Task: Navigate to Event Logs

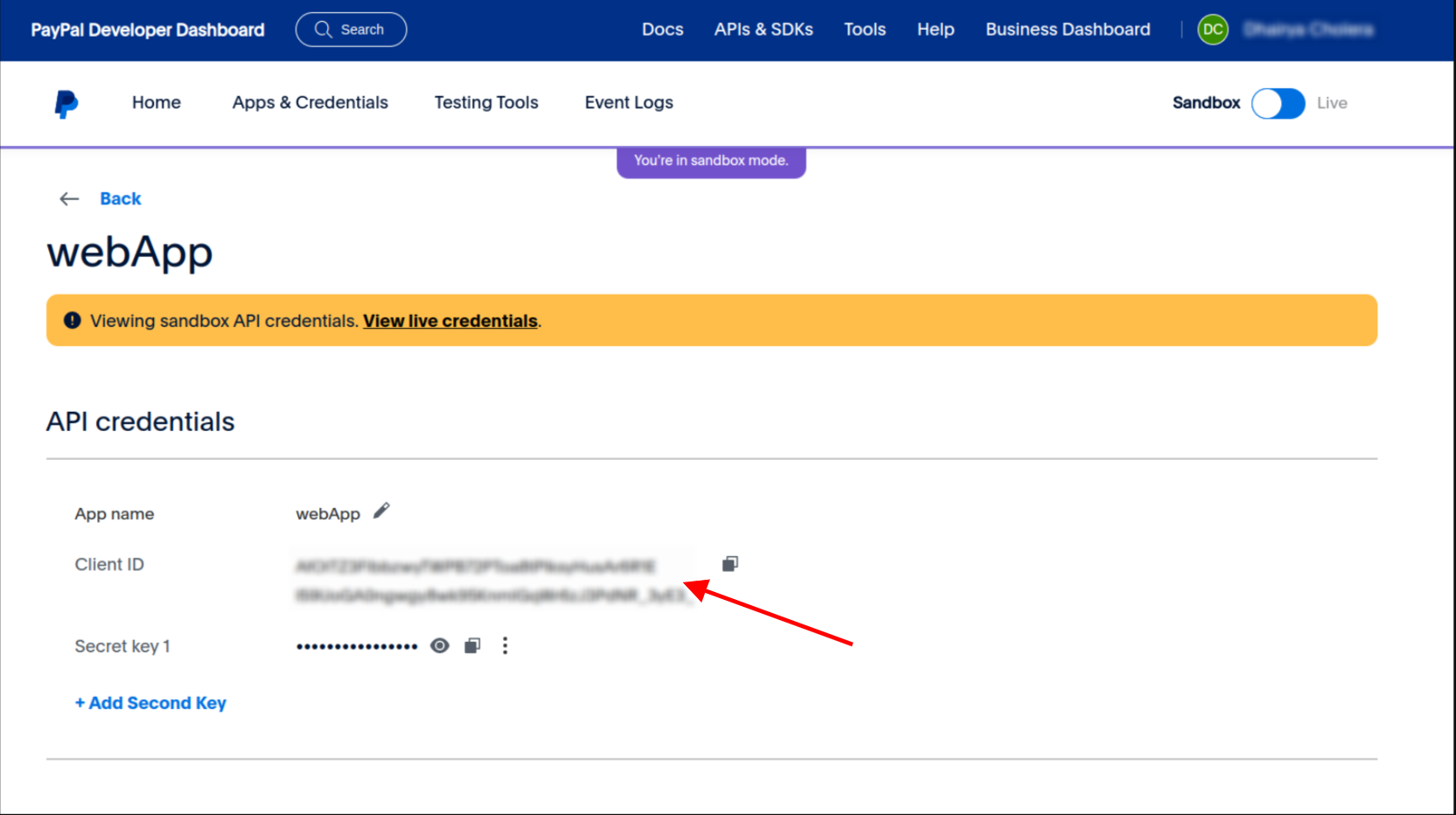Action: click(x=629, y=102)
